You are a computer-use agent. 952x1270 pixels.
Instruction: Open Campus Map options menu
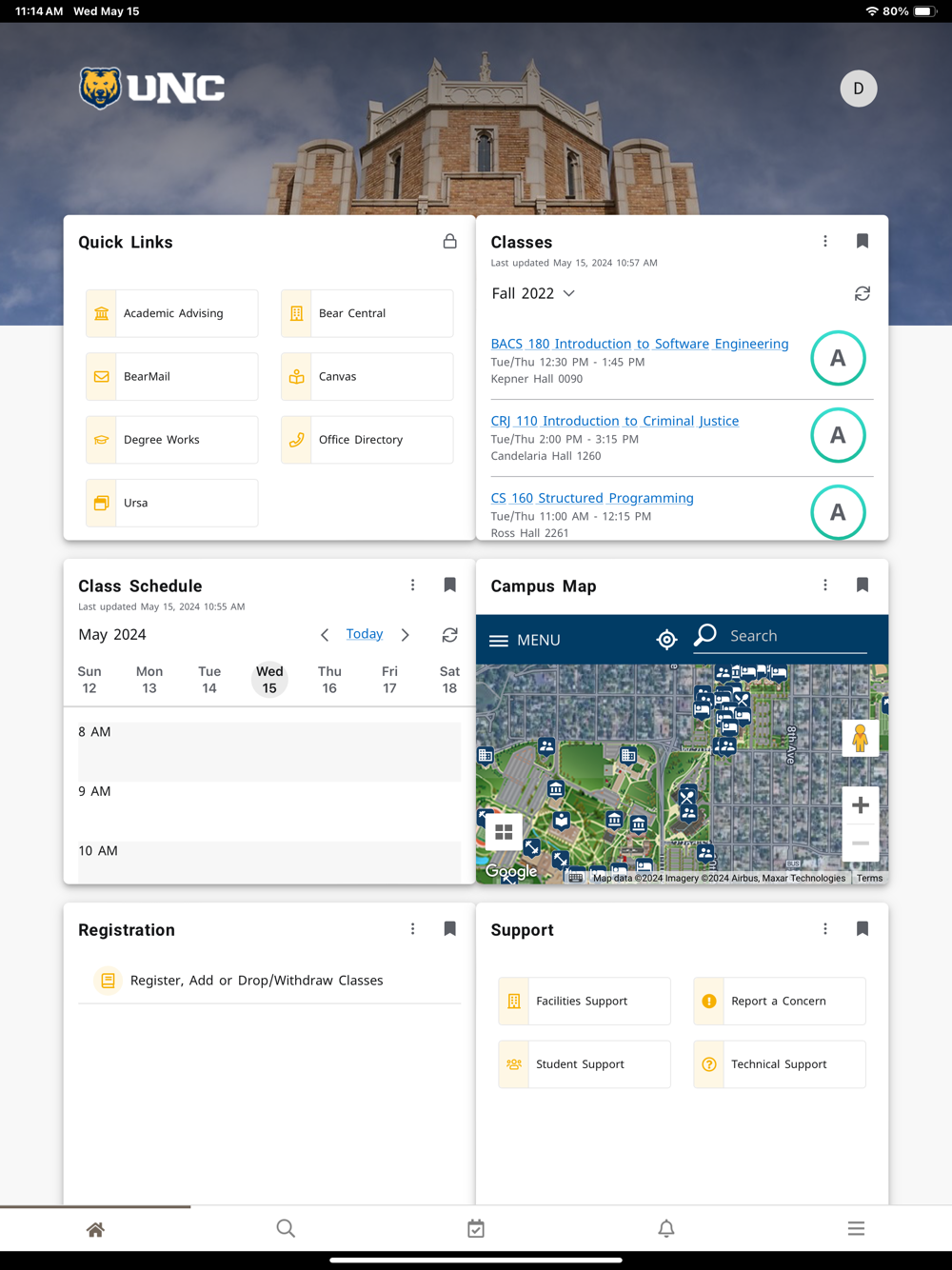coord(825,585)
